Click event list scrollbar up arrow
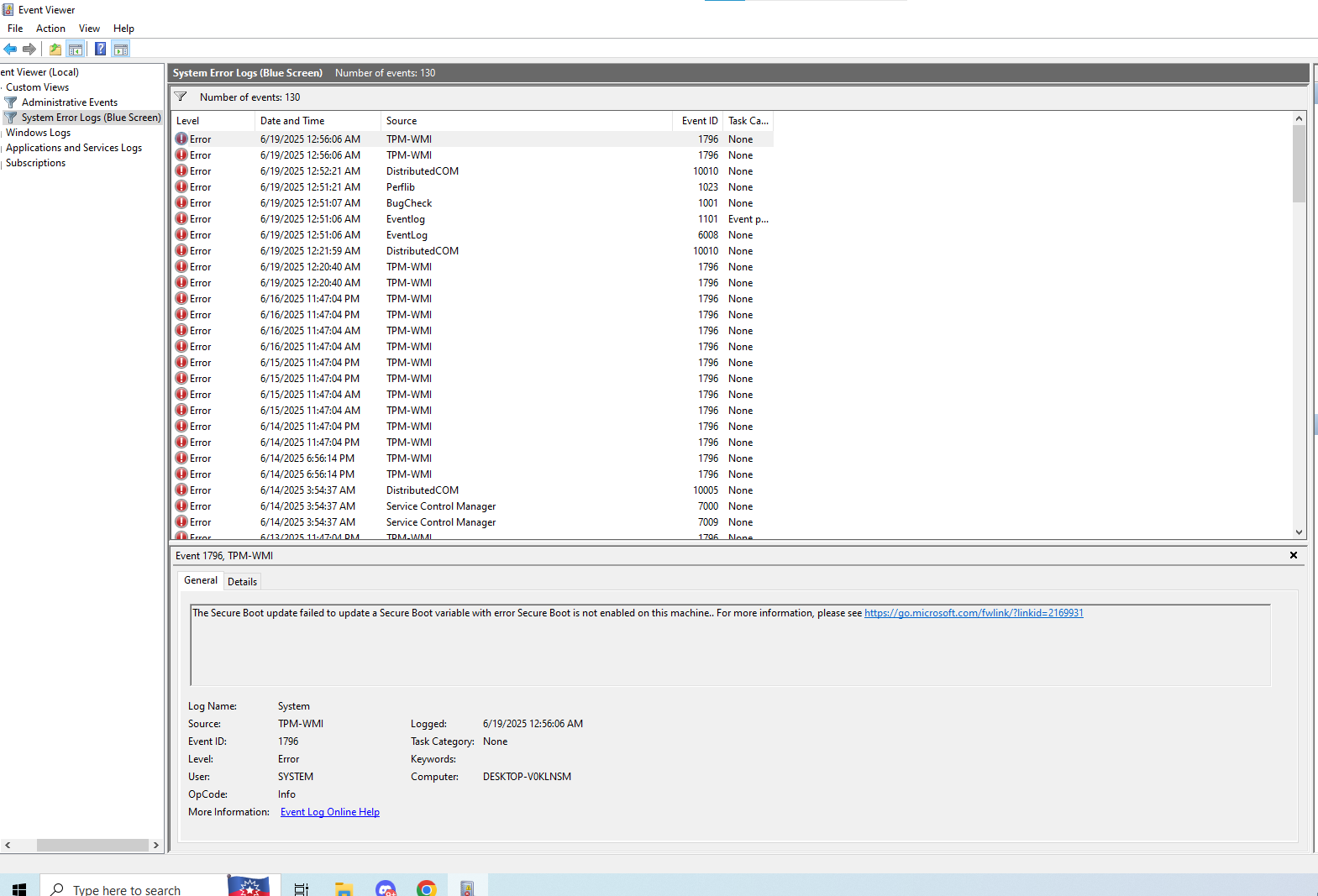 pyautogui.click(x=1299, y=118)
